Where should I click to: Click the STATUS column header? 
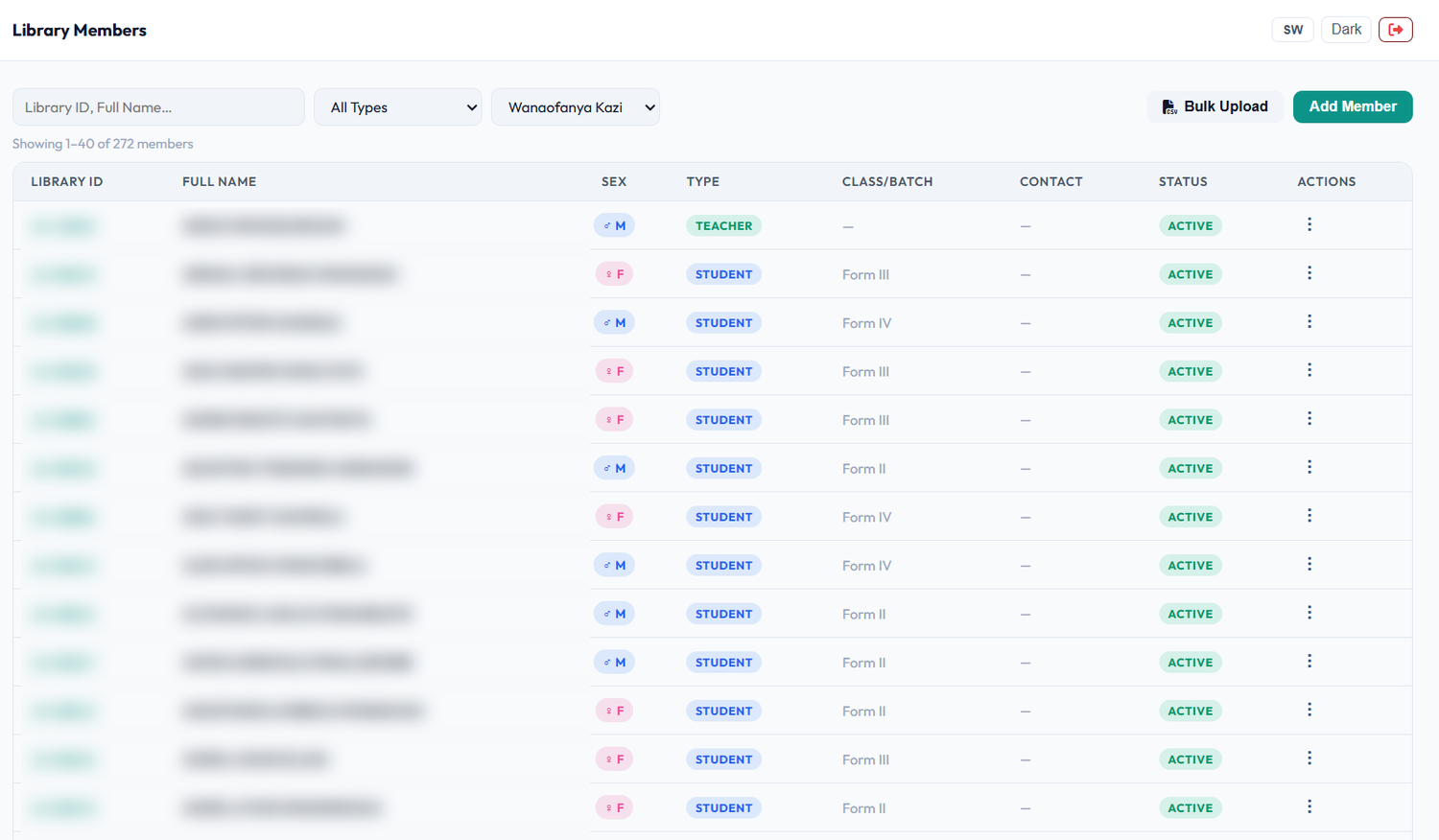click(x=1183, y=181)
